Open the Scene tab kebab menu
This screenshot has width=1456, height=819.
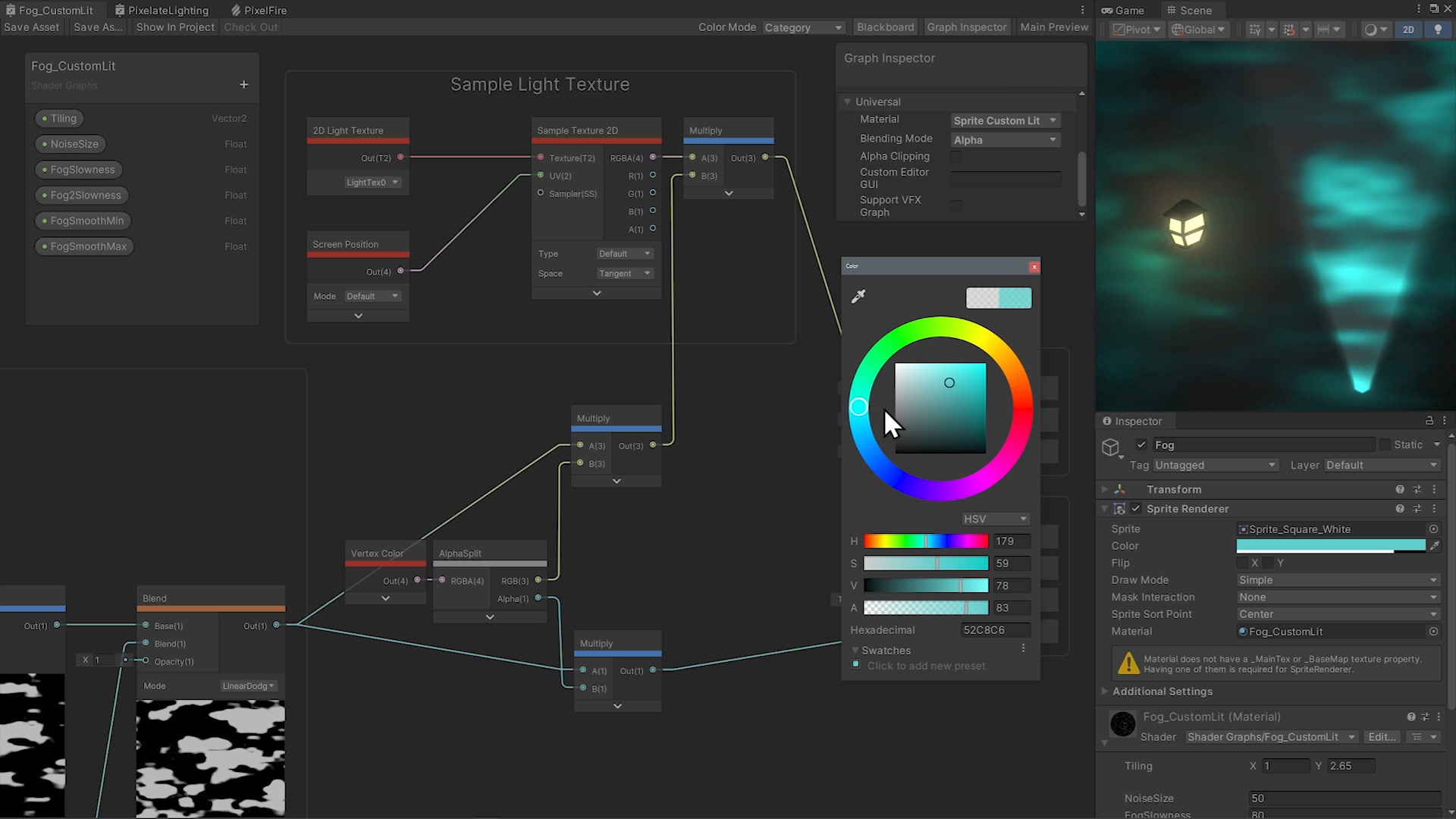1418,9
